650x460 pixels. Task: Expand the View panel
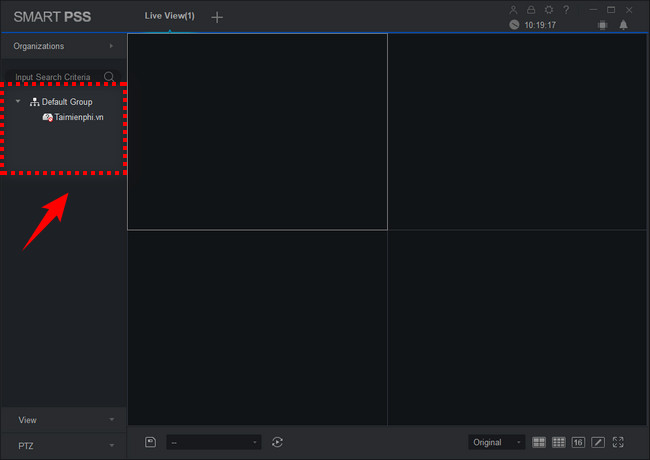click(63, 420)
